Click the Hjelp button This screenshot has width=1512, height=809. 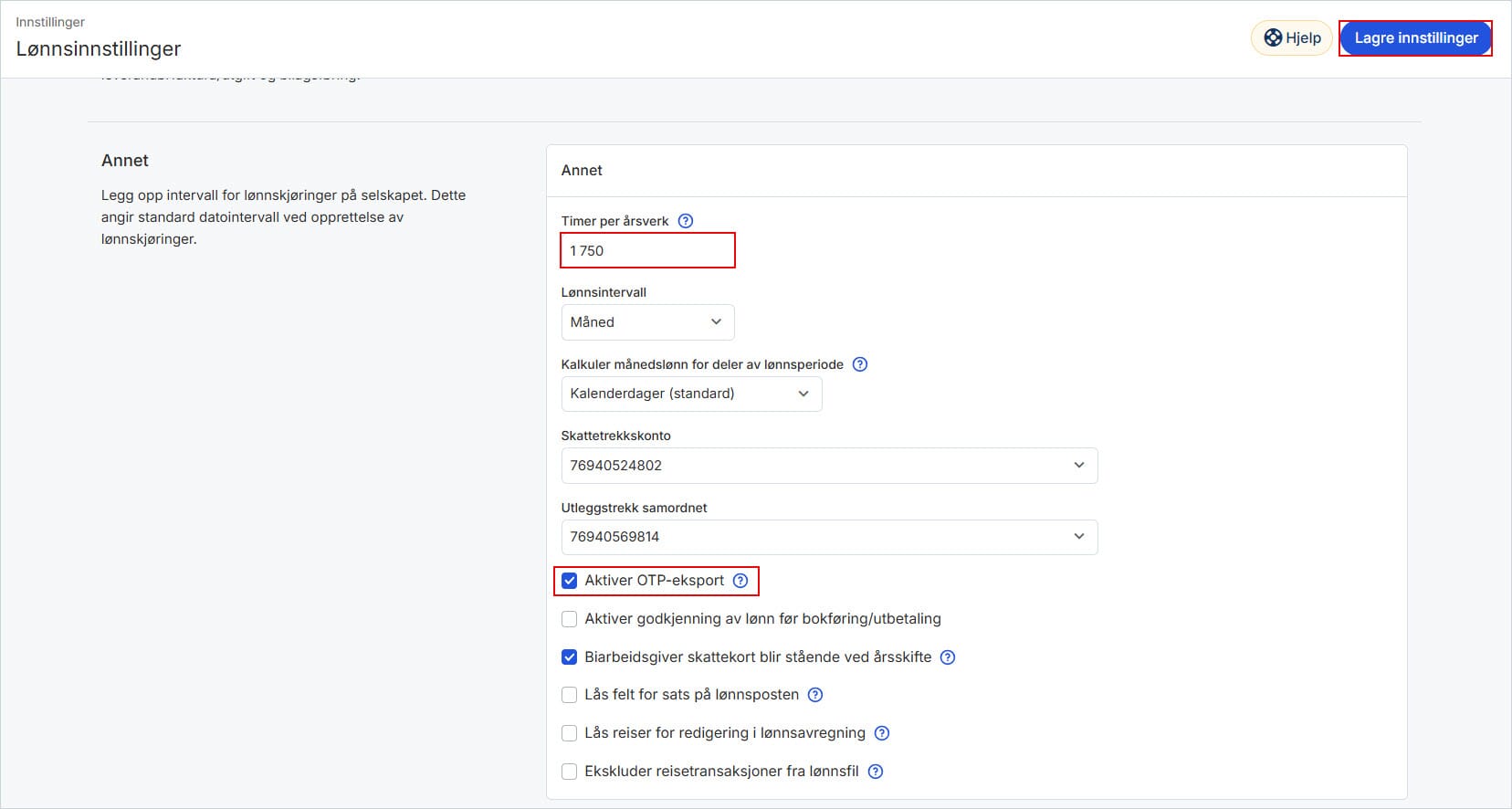pyautogui.click(x=1292, y=38)
